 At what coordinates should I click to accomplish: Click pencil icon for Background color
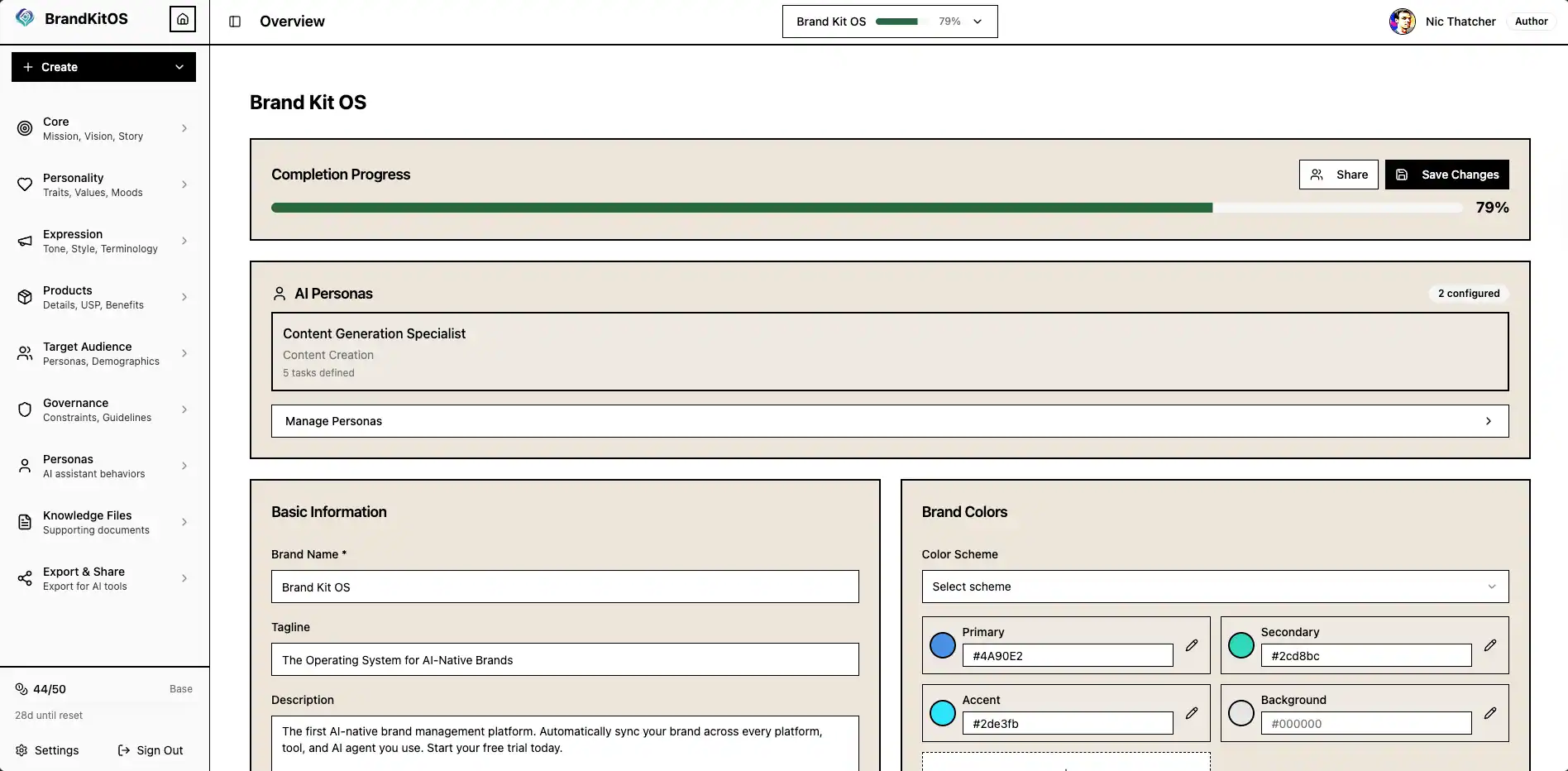tap(1489, 713)
